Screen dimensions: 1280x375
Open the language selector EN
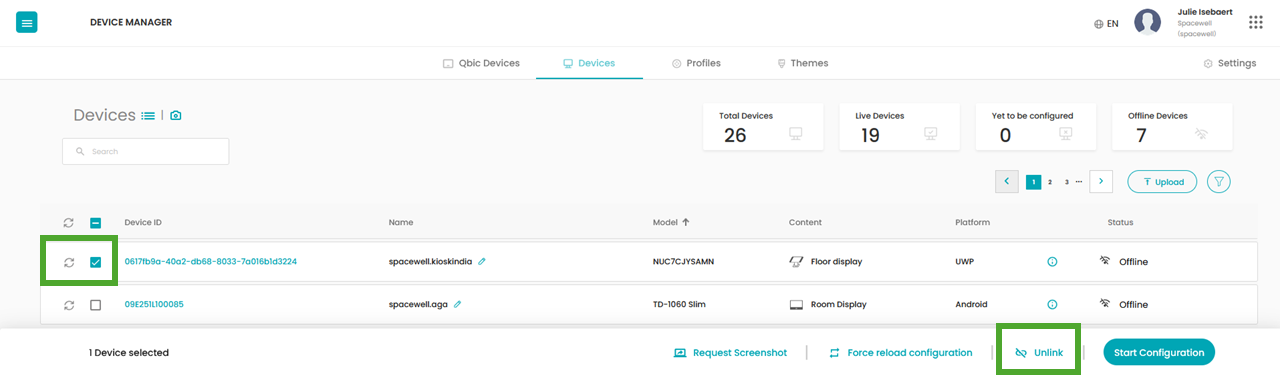pyautogui.click(x=1106, y=23)
